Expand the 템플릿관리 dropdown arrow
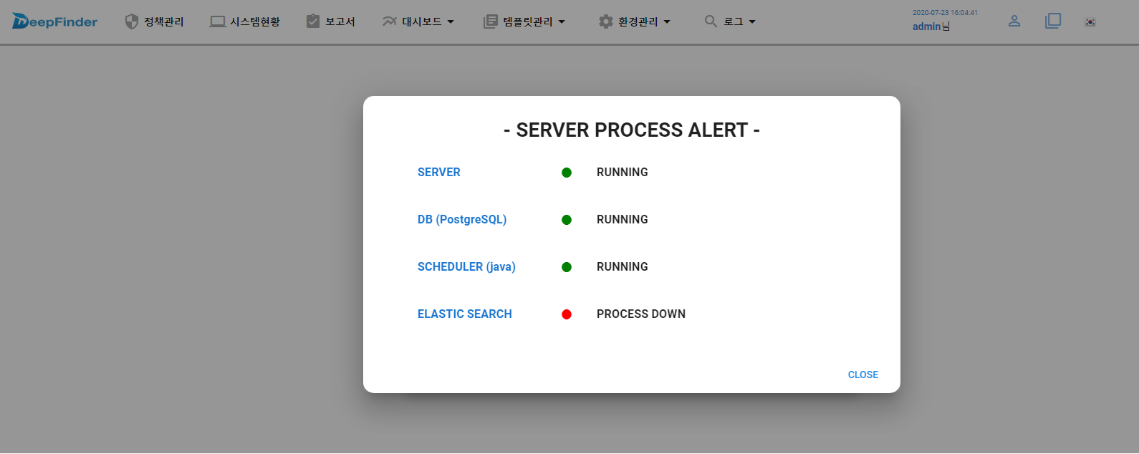 point(562,22)
